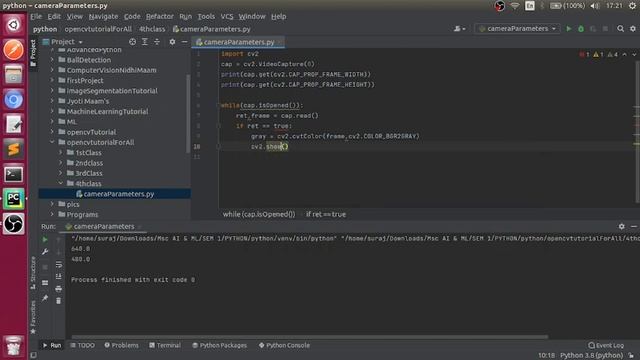Collapse all icon in Project panel
Image resolution: width=640 pixels, height=360 pixels.
pos(157,42)
